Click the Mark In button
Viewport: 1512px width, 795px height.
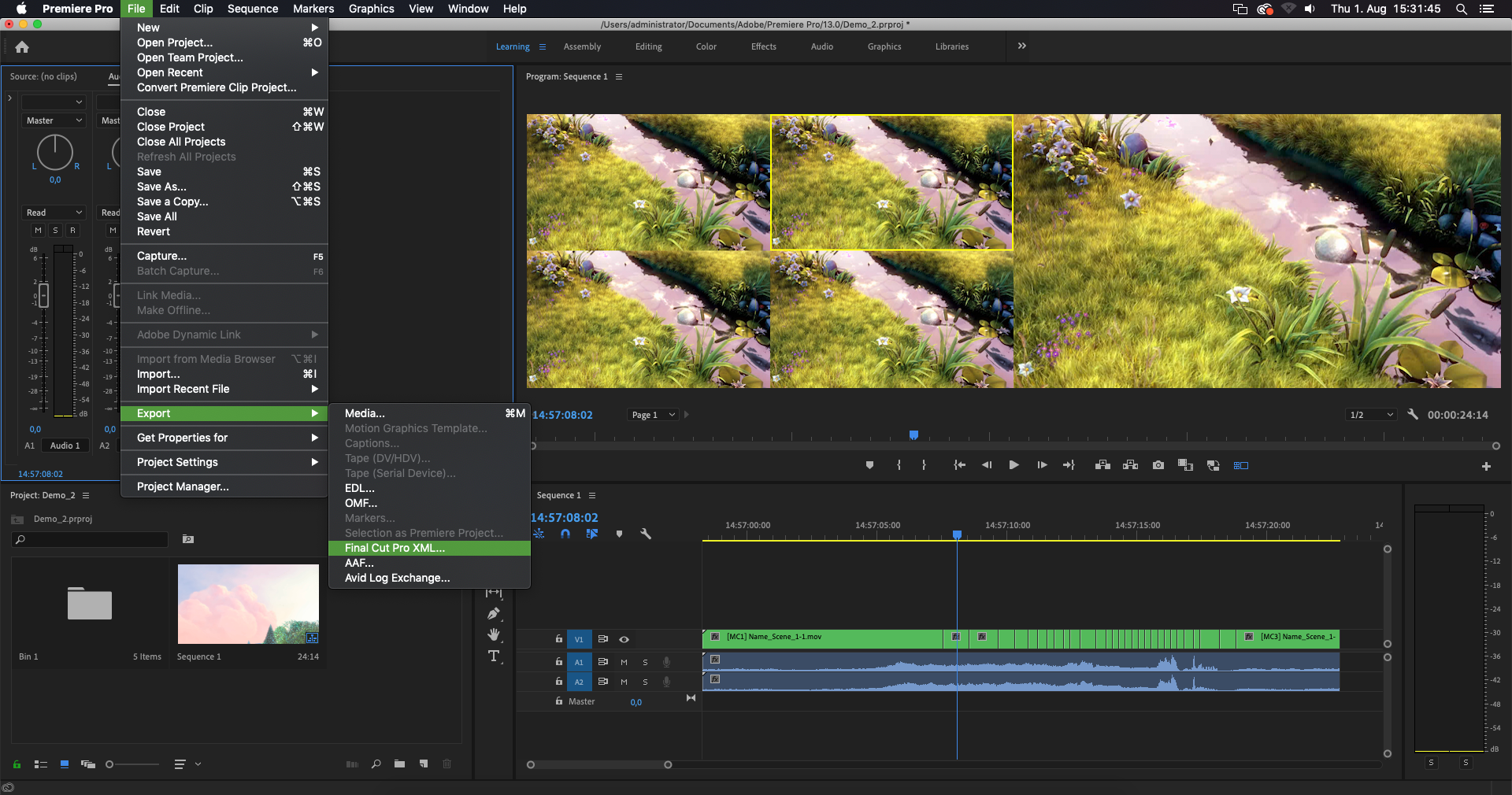(x=899, y=465)
